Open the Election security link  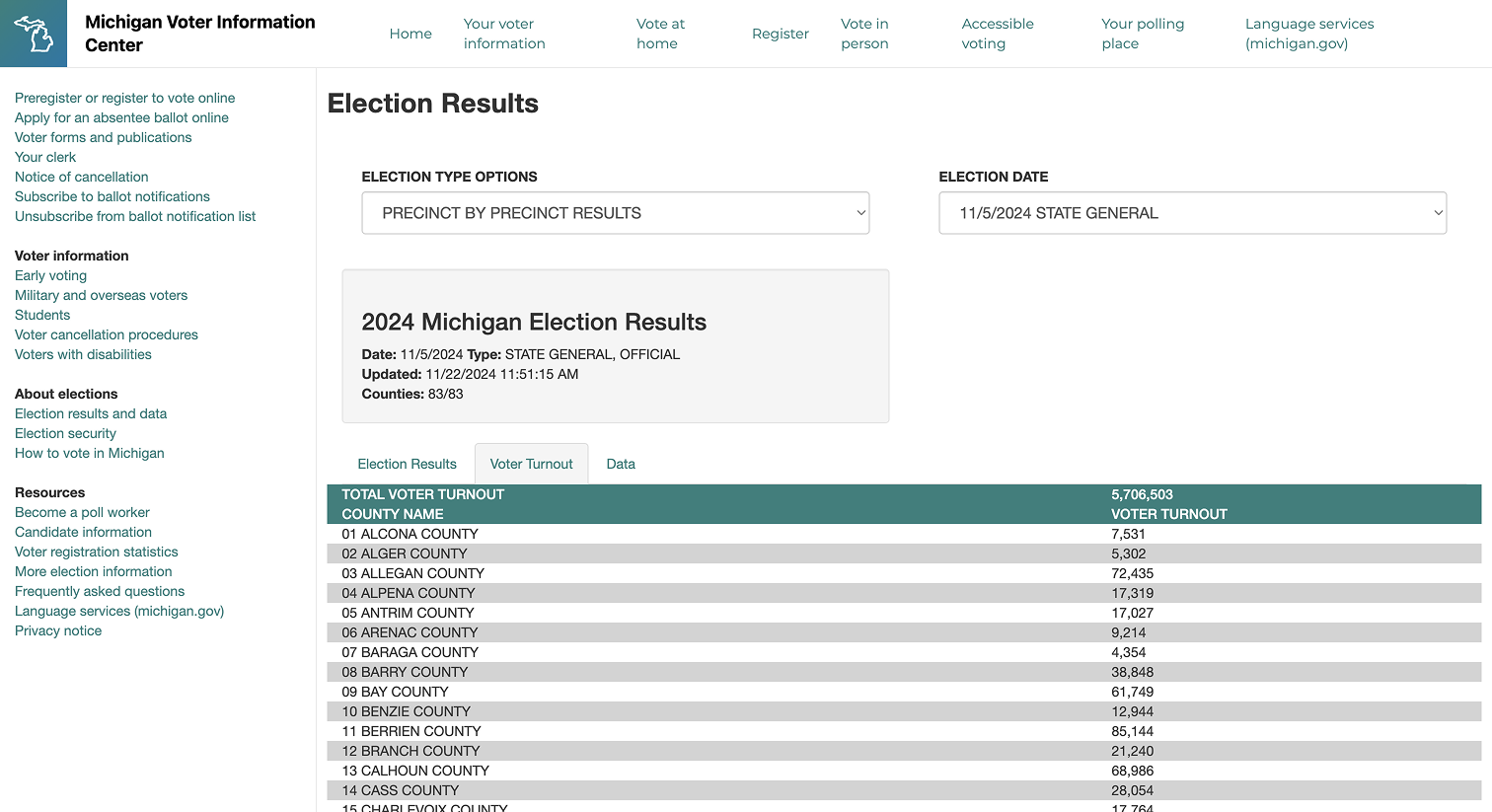[x=65, y=433]
